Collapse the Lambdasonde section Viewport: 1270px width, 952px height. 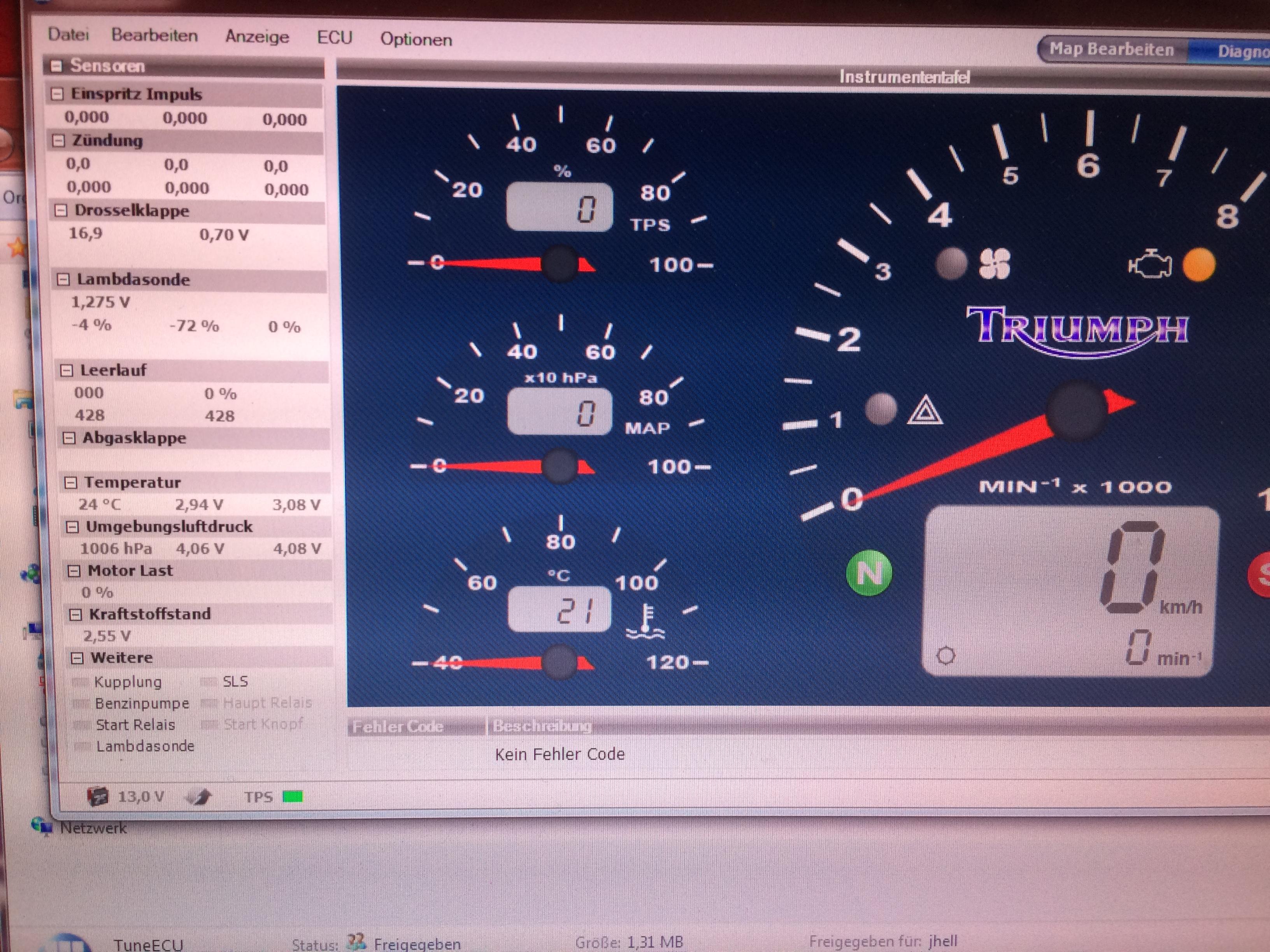coord(64,280)
